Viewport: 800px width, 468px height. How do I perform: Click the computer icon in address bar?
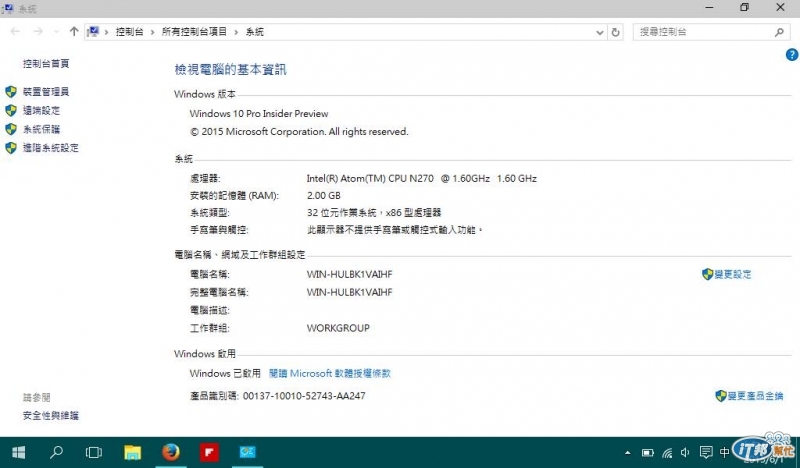(x=93, y=32)
